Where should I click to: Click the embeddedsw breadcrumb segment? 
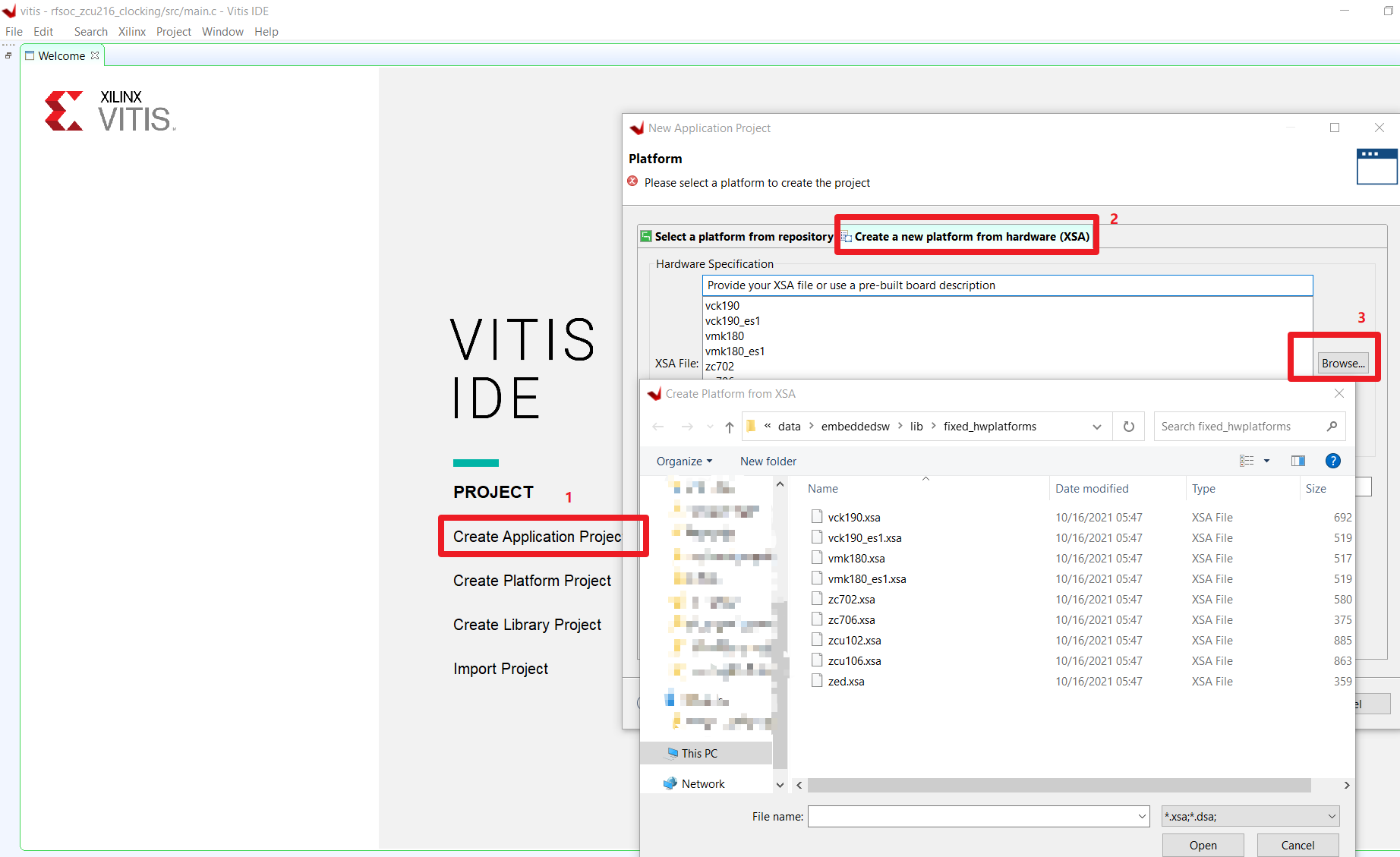pos(855,426)
